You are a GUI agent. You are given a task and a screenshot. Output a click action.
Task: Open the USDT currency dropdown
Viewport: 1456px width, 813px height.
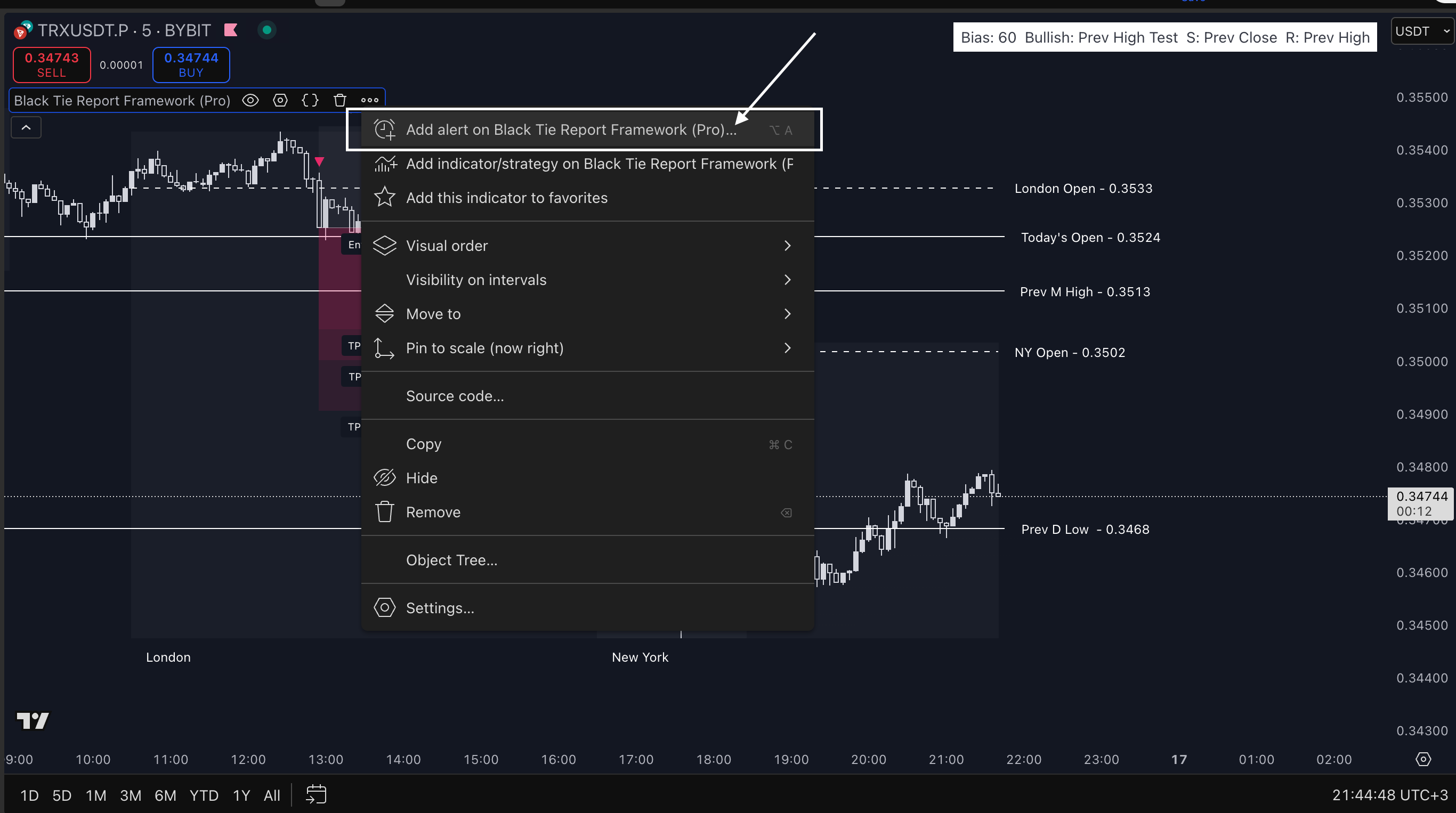(x=1422, y=31)
